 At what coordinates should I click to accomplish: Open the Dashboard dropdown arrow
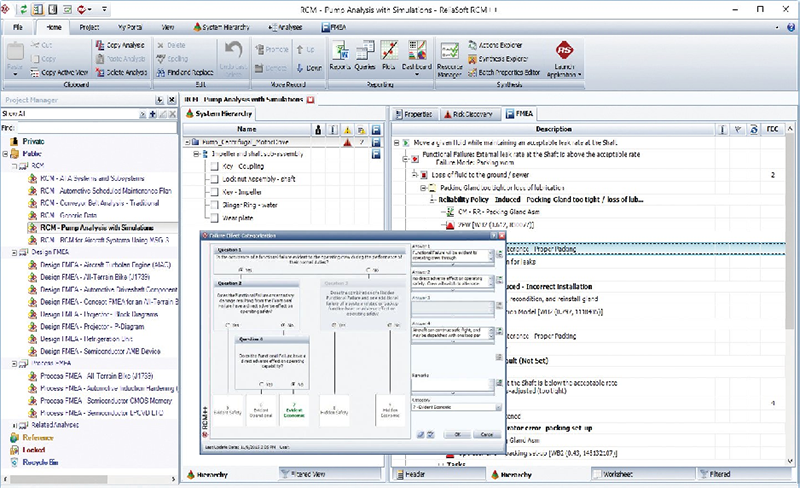click(417, 75)
